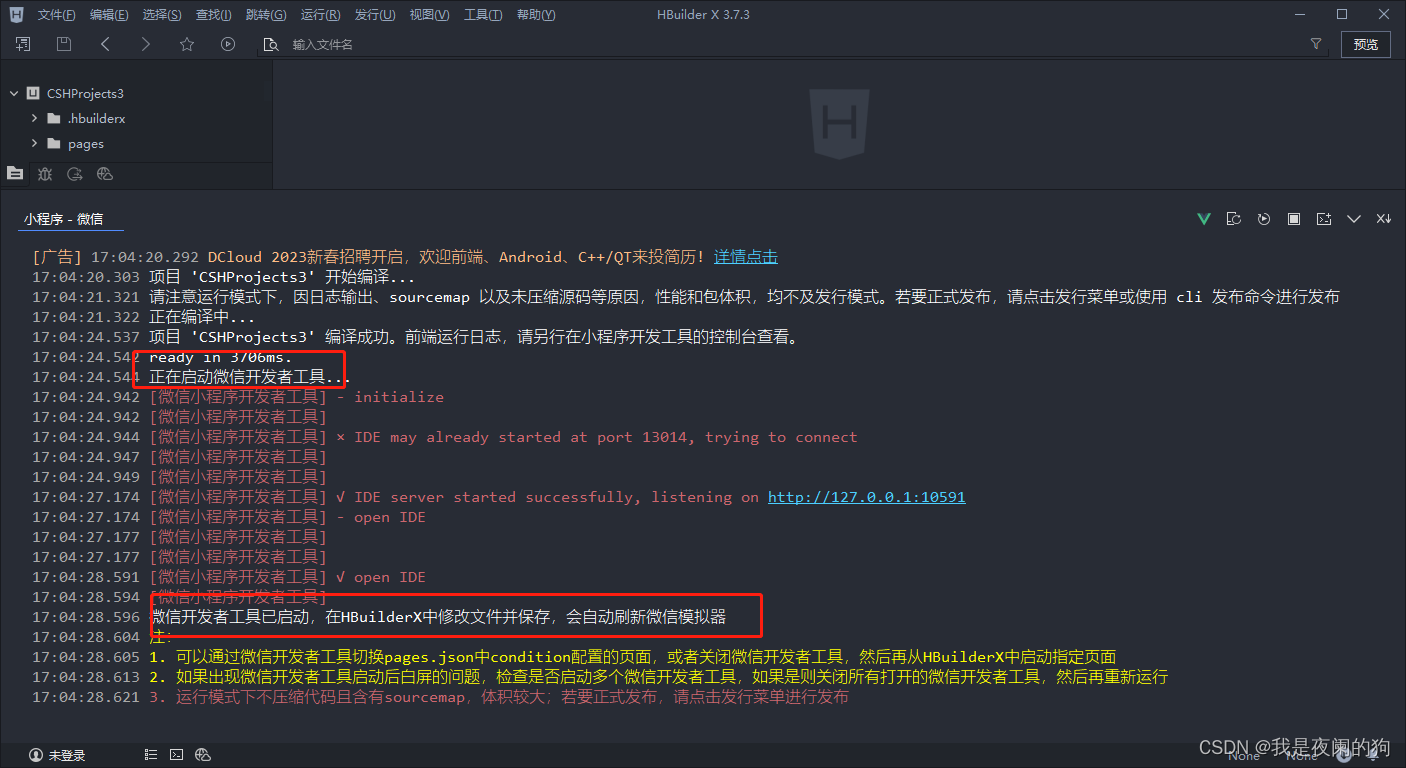The width and height of the screenshot is (1406, 768).
Task: Collapse the CSHProjects3 project tree
Action: [14, 93]
